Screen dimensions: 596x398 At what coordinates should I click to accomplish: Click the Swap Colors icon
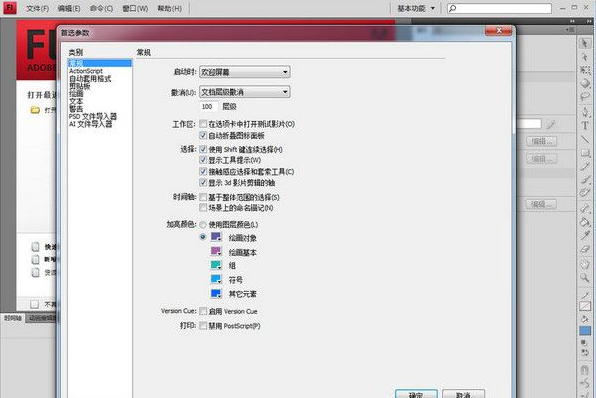coord(585,352)
